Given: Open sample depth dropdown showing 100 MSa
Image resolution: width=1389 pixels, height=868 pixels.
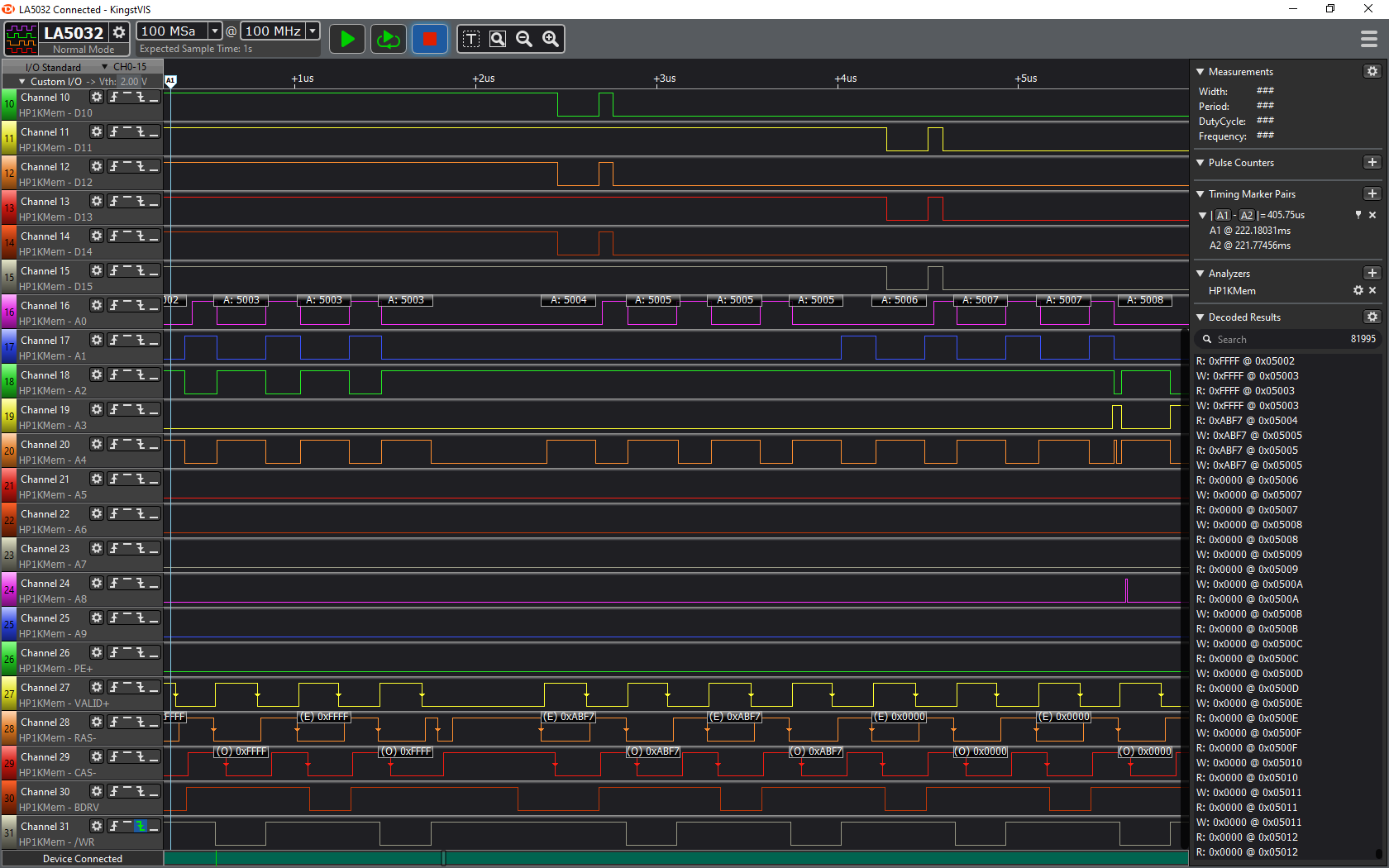Looking at the screenshot, I should click(x=215, y=31).
